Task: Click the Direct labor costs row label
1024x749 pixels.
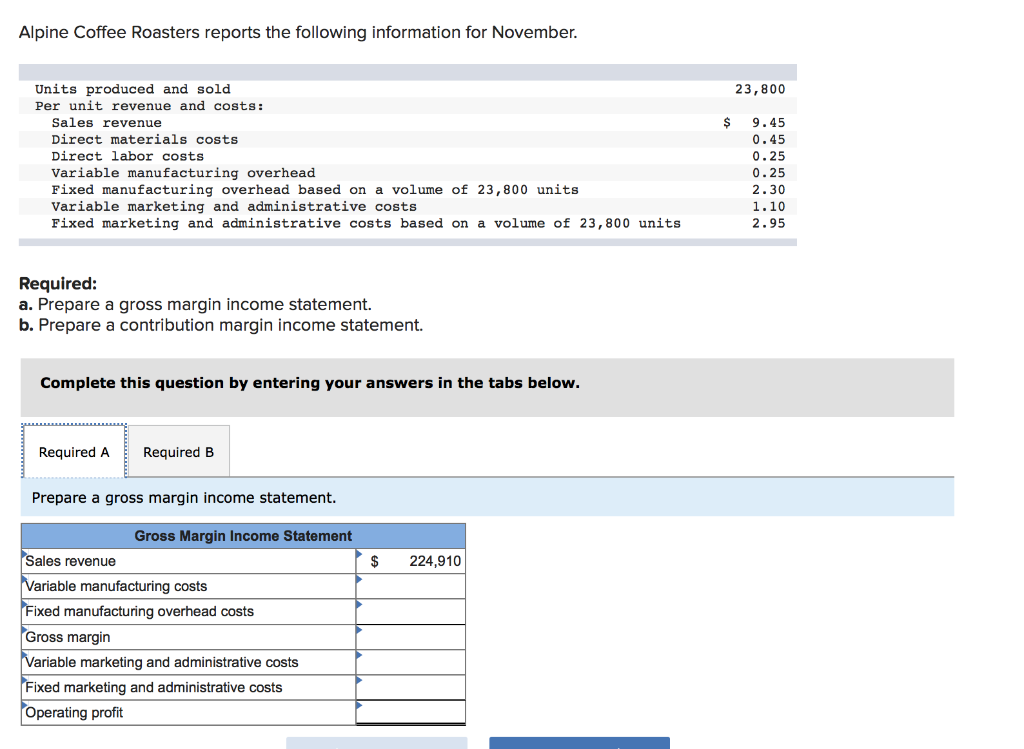Action: [x=128, y=157]
